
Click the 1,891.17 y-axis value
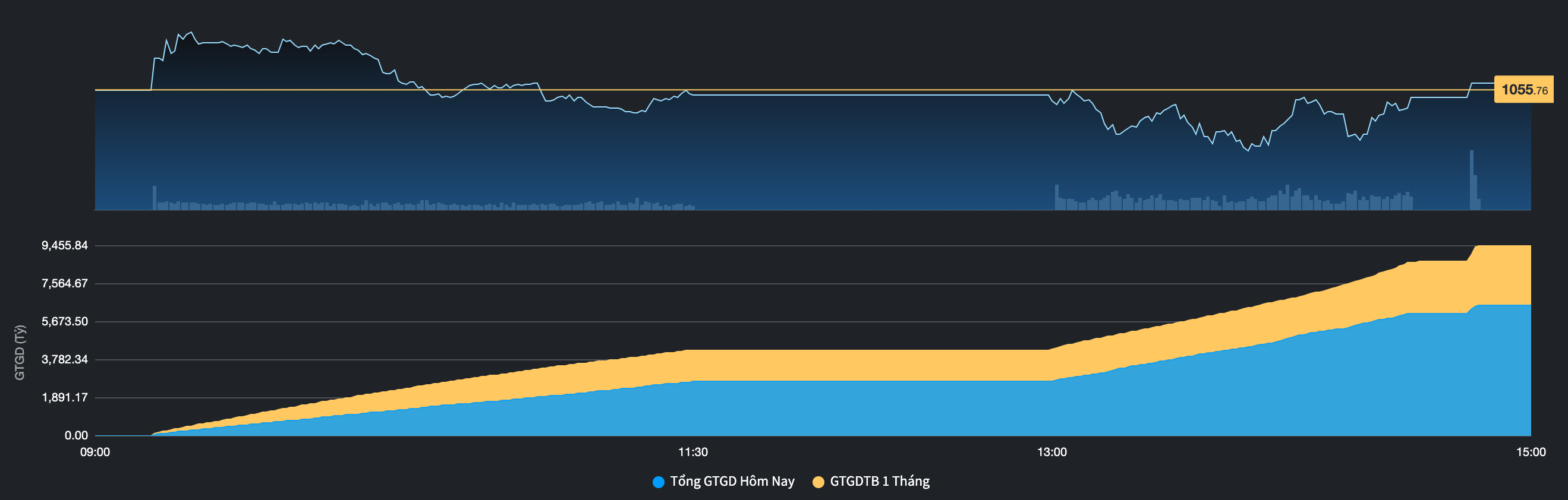point(65,398)
